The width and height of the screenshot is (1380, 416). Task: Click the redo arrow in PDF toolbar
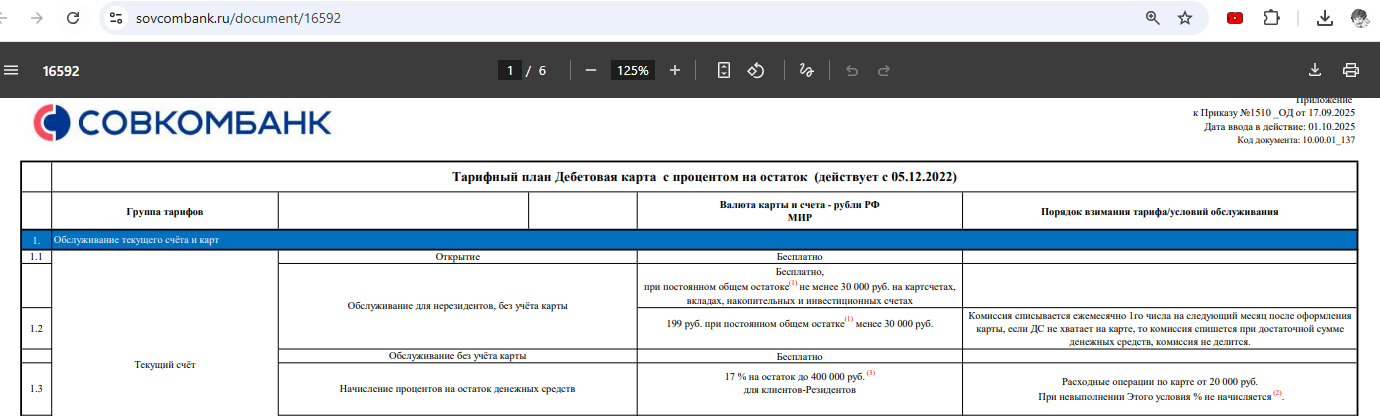(x=884, y=70)
